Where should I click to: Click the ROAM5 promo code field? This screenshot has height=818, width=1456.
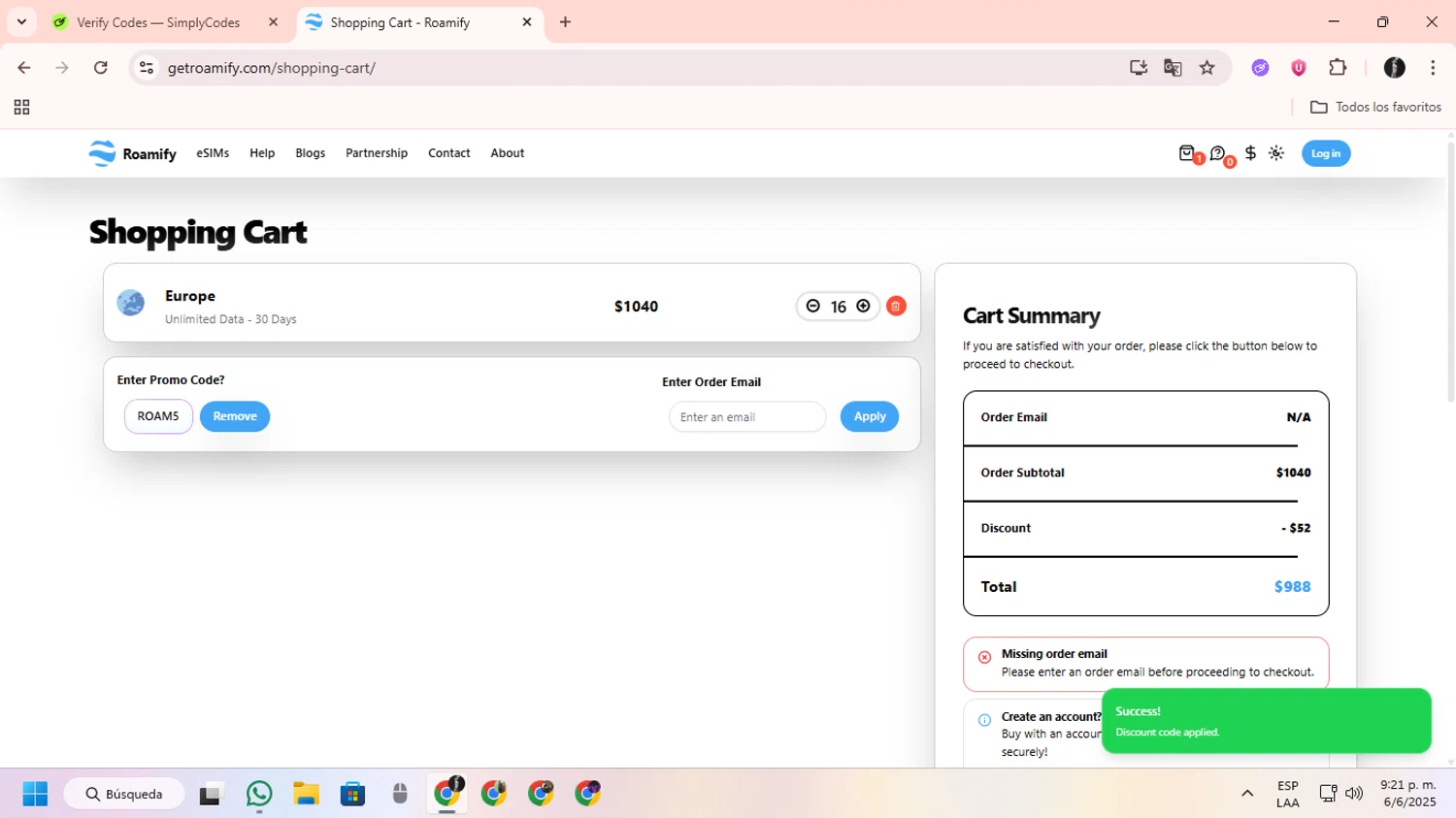point(158,416)
